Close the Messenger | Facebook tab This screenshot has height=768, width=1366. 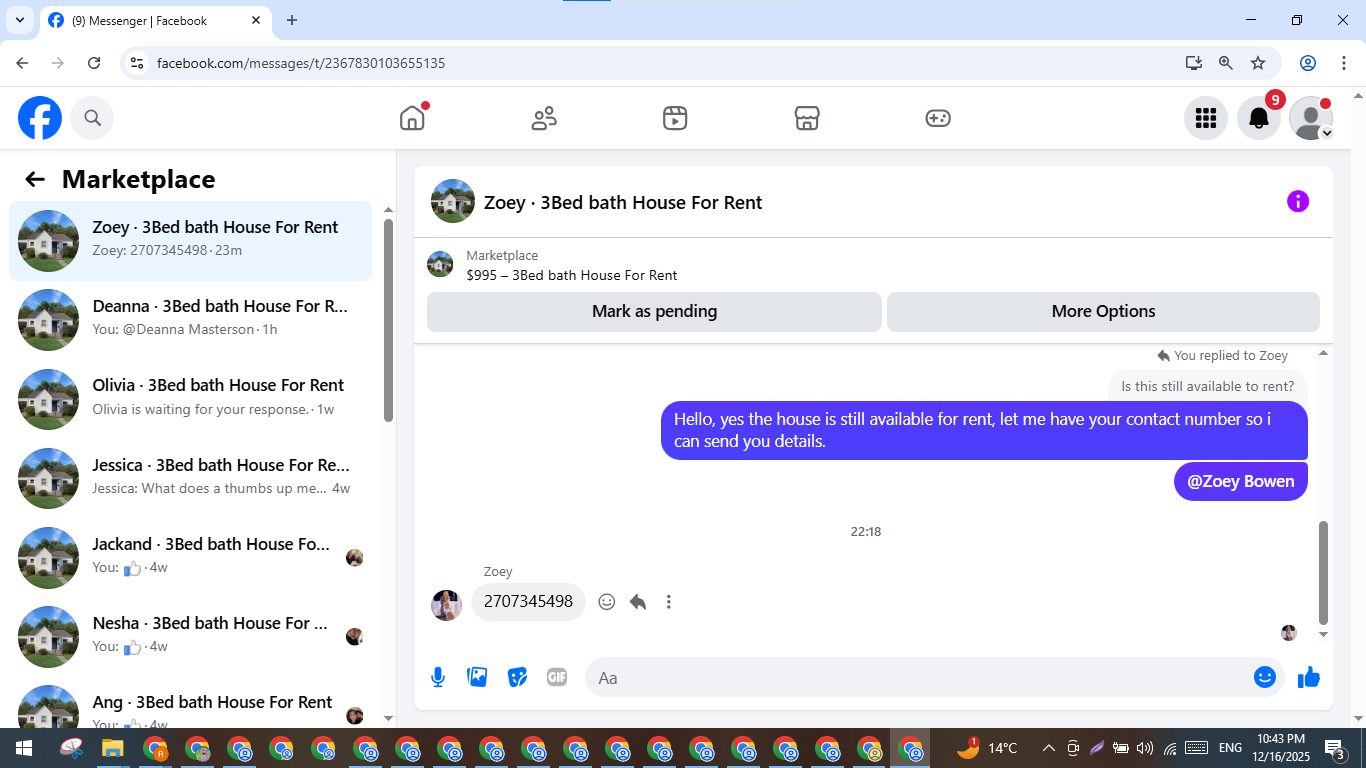tap(256, 20)
